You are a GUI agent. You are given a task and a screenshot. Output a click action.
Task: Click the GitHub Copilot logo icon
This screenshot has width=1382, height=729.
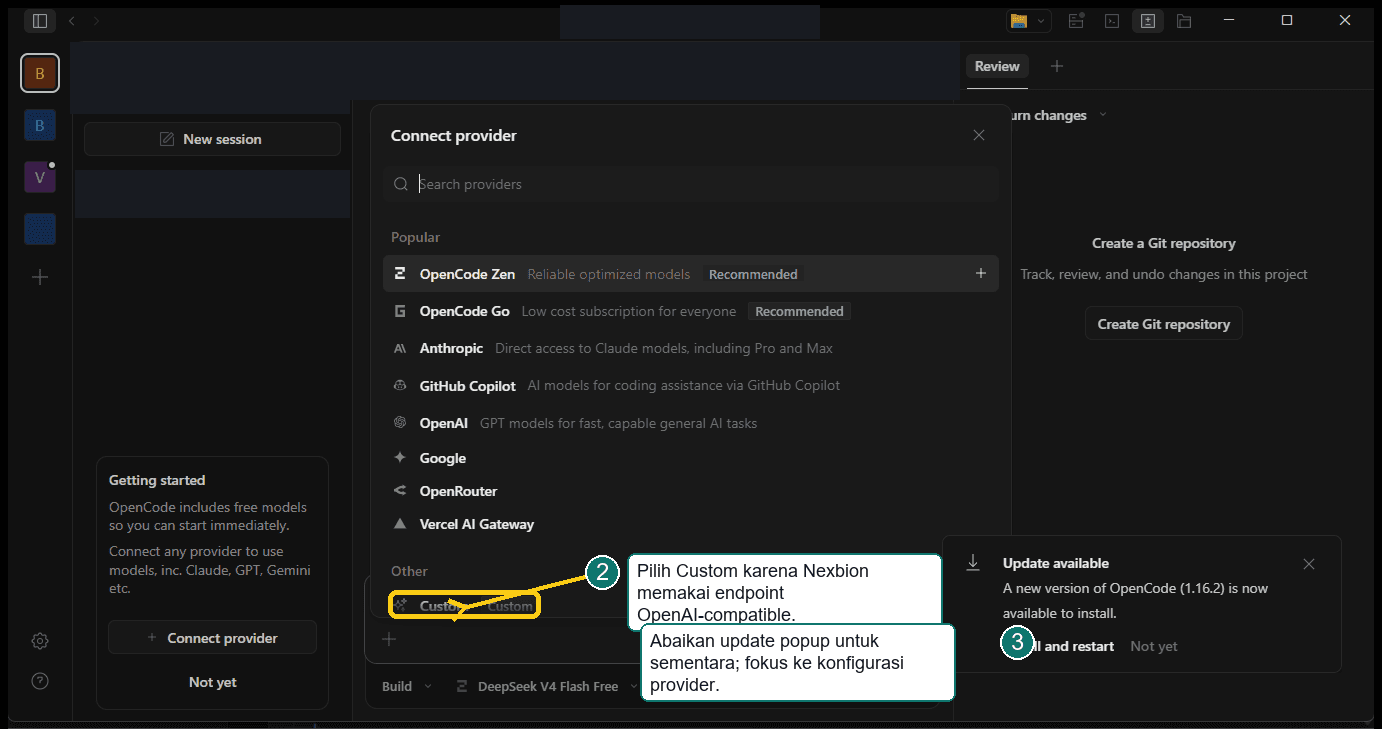[400, 385]
